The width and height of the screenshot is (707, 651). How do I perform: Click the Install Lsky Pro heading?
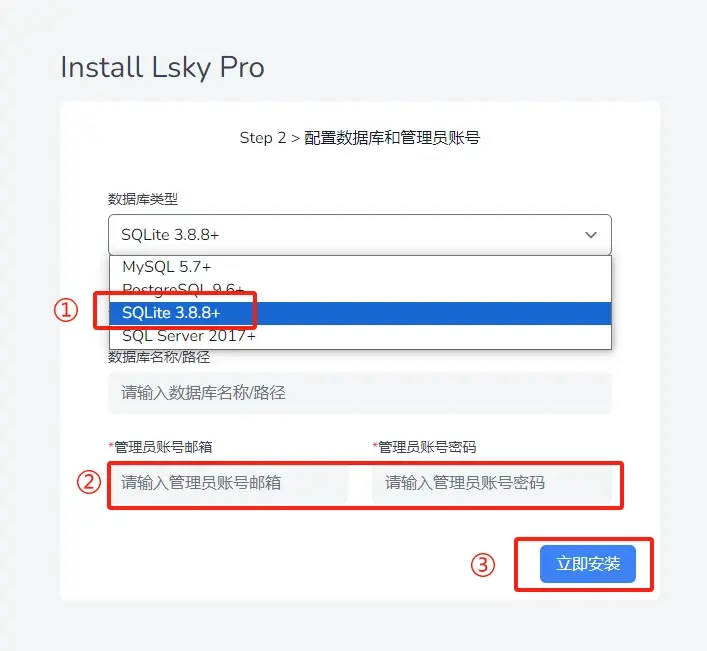[x=162, y=68]
